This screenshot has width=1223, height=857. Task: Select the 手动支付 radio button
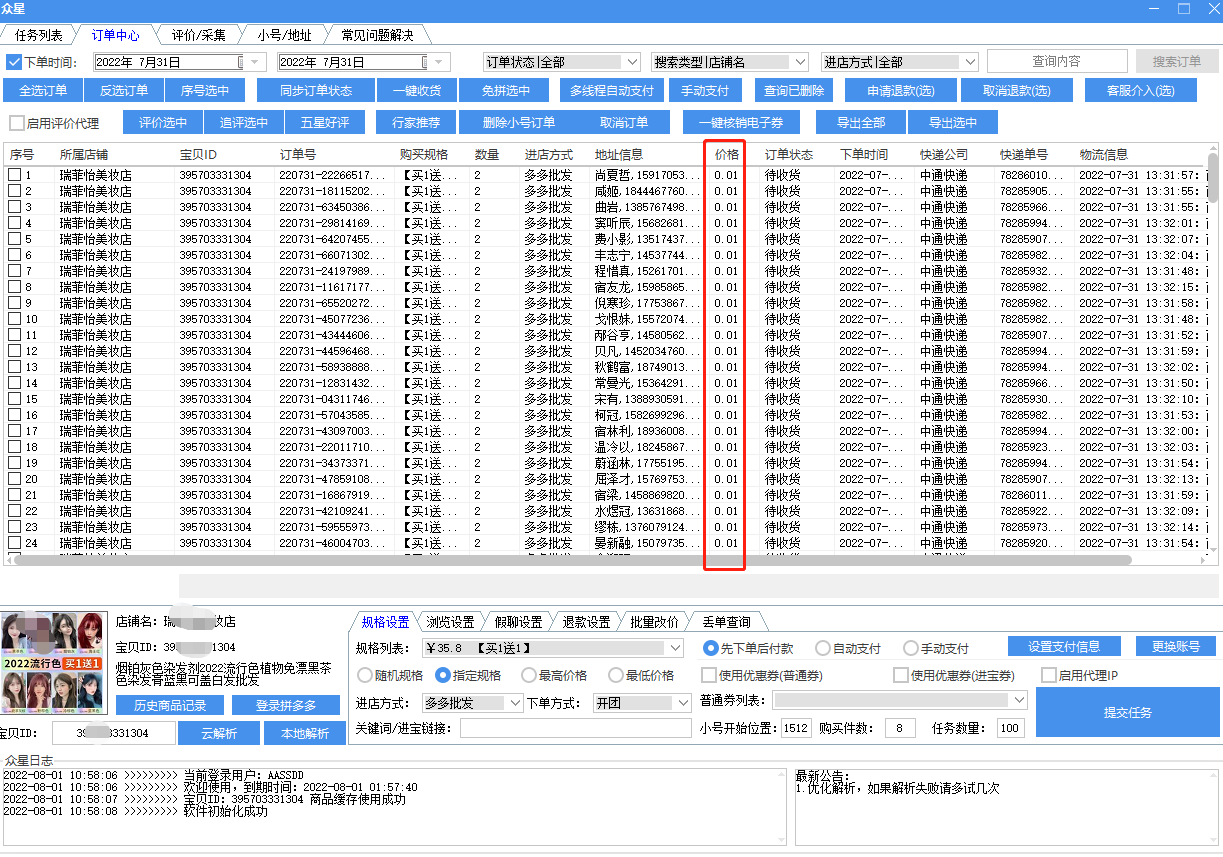point(911,648)
